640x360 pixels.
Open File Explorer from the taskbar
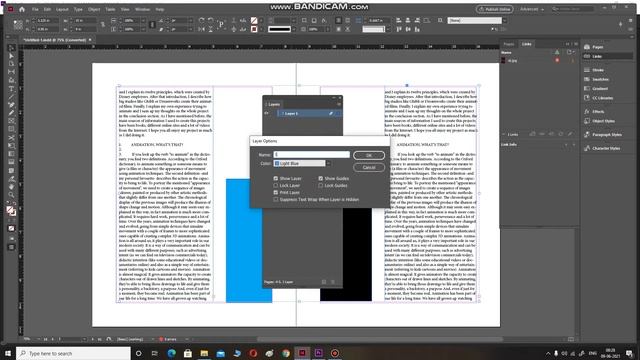pyautogui.click(x=204, y=353)
